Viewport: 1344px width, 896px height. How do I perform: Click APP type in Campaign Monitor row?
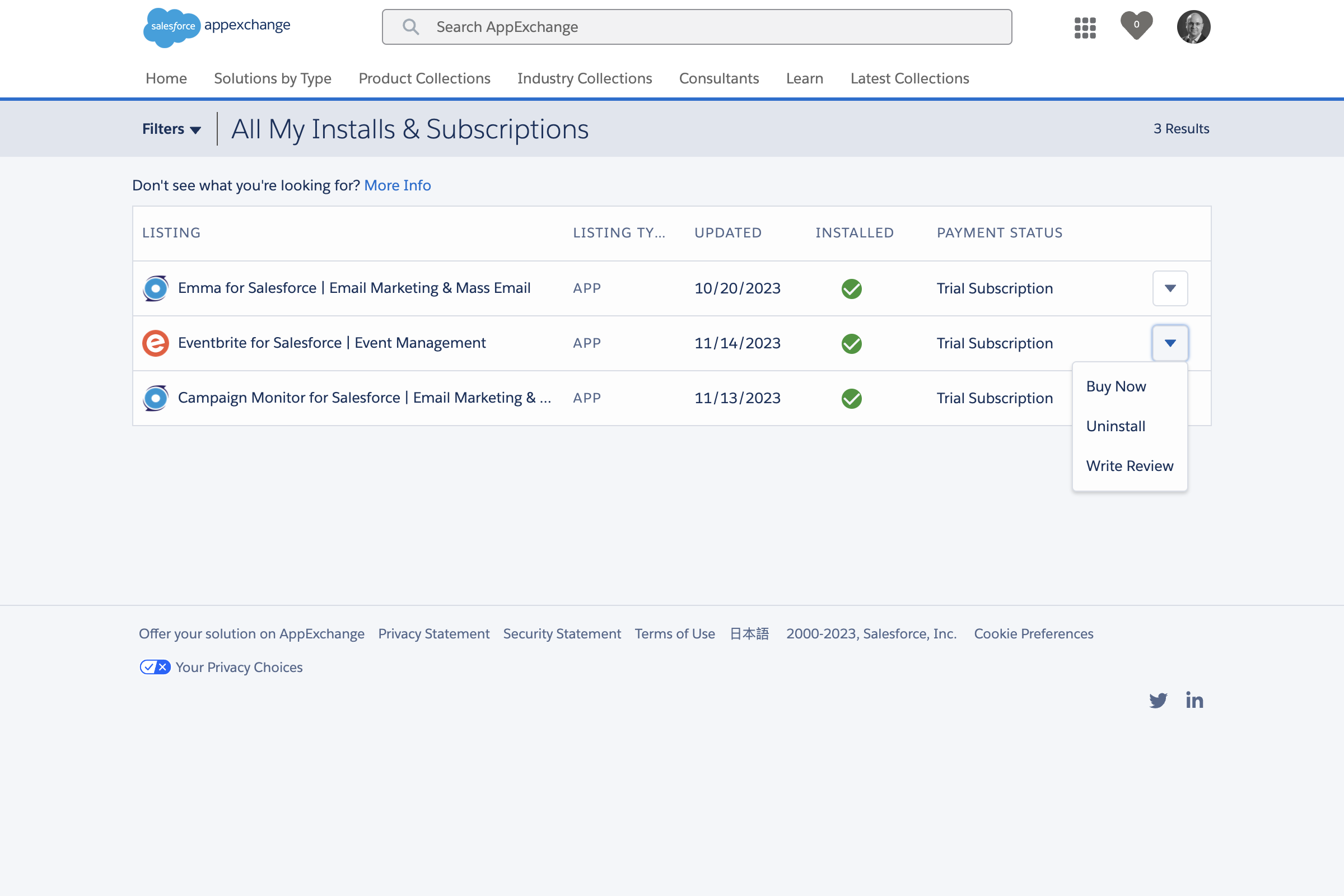pyautogui.click(x=587, y=398)
